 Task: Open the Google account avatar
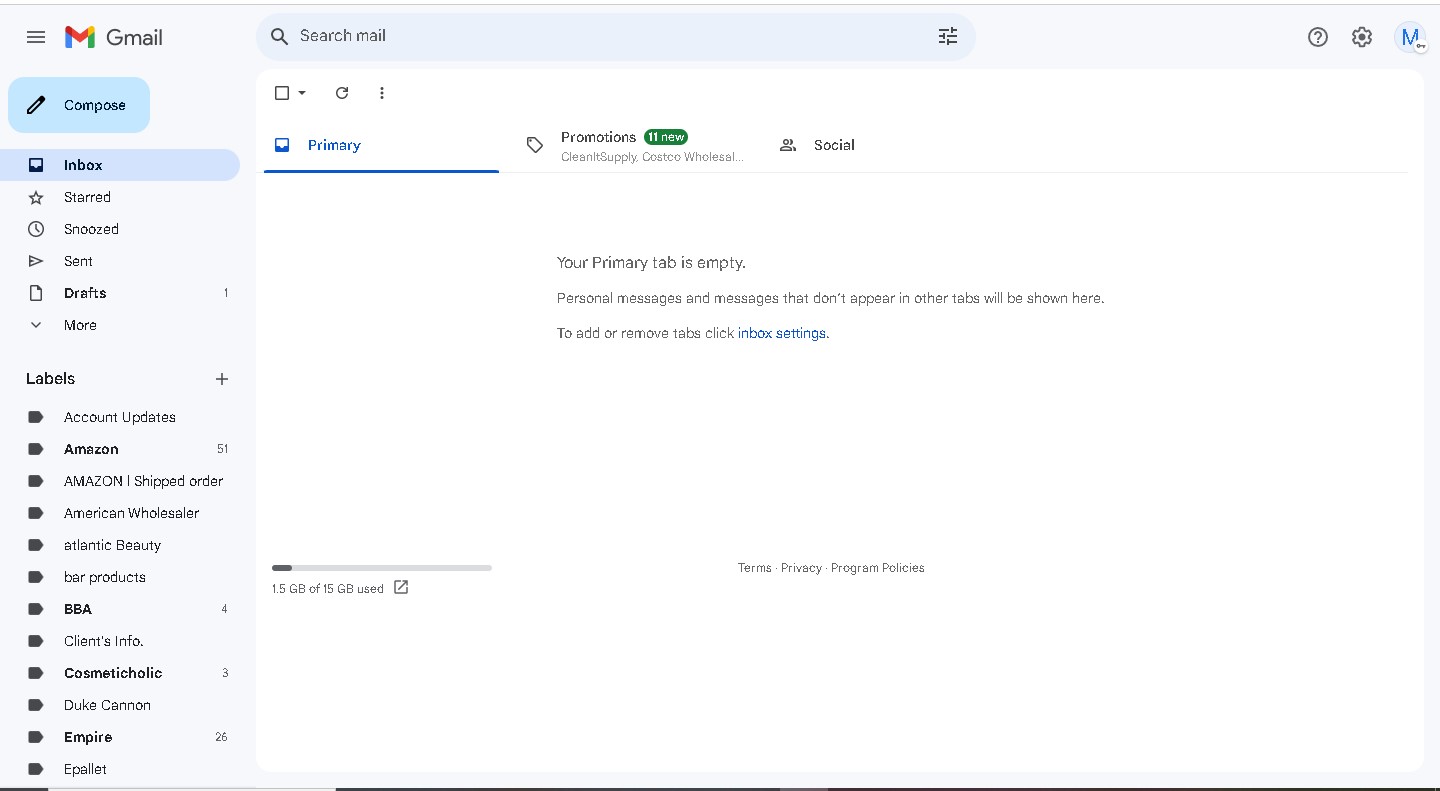1410,37
